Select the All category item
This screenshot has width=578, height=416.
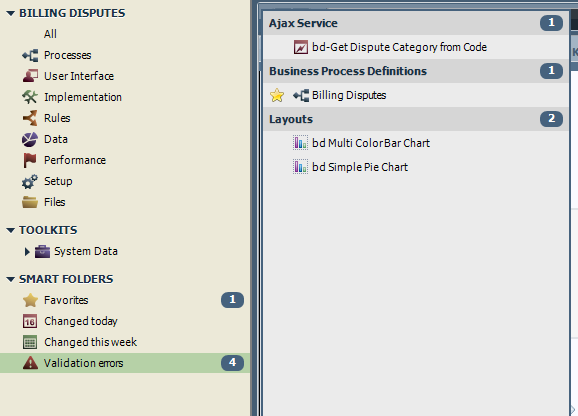coord(50,34)
